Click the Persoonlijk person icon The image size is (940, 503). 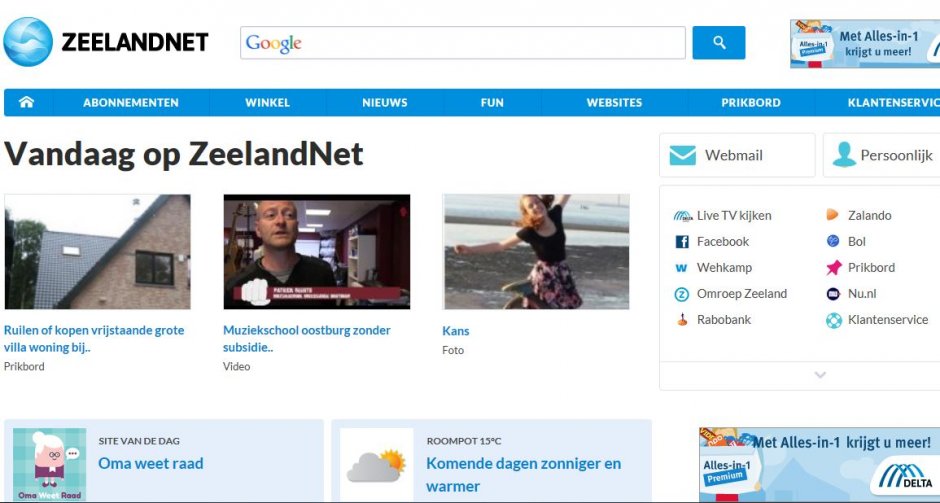click(844, 155)
